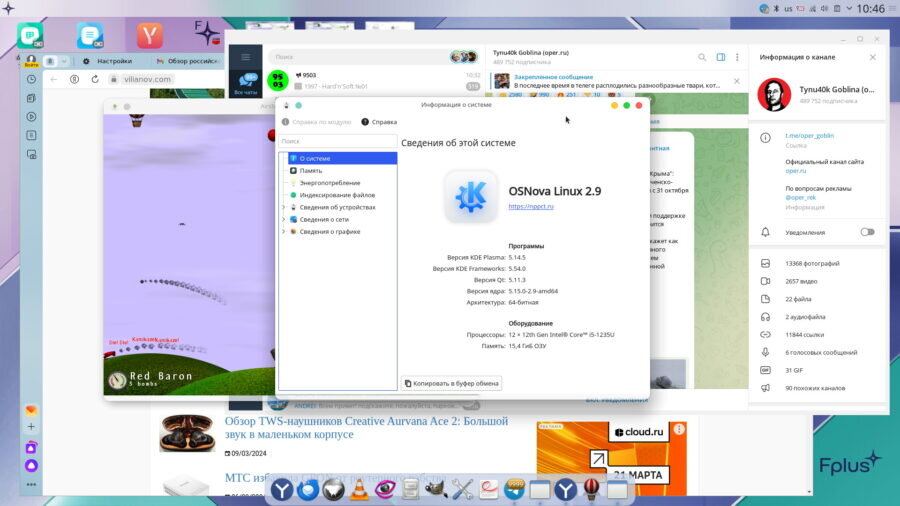
Task: Open the hot air balloon game icon in dock
Action: tap(591, 489)
